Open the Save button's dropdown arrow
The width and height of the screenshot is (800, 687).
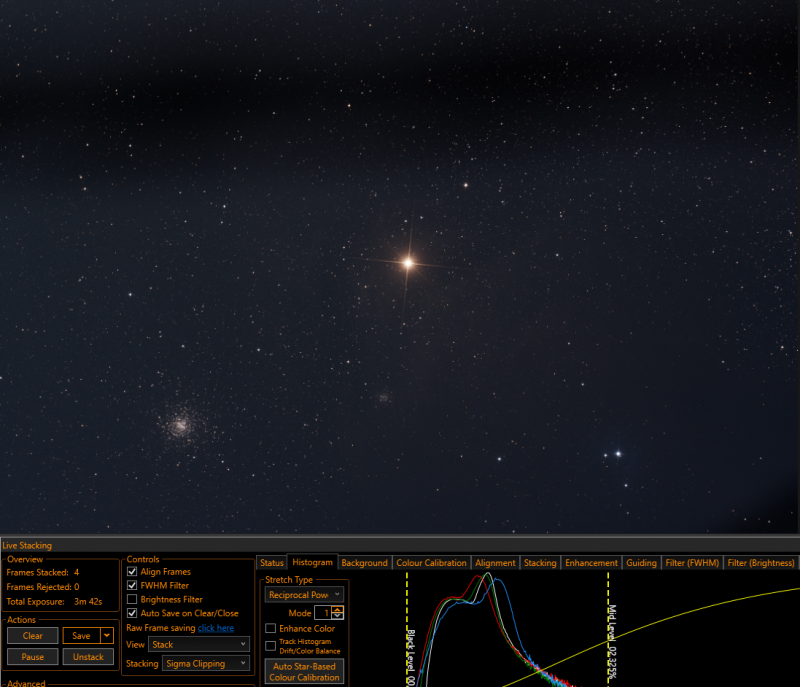tap(107, 635)
